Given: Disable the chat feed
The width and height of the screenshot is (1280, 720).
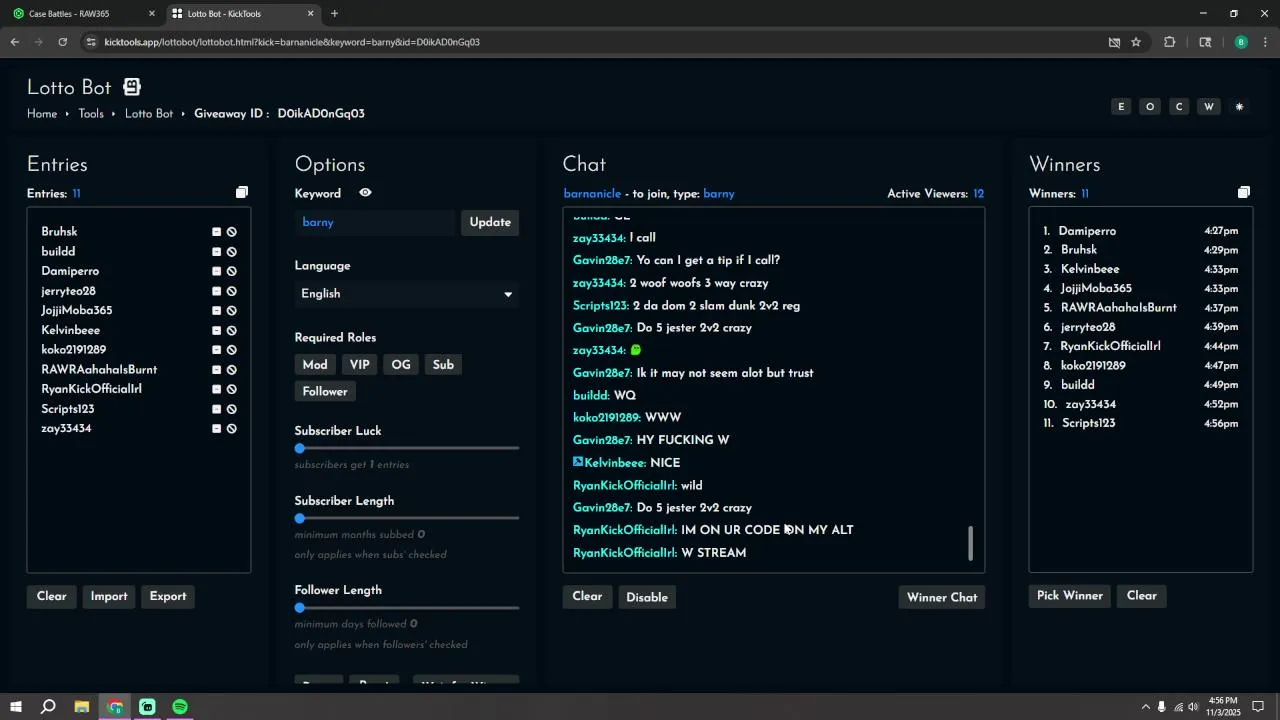Looking at the screenshot, I should click(x=647, y=598).
